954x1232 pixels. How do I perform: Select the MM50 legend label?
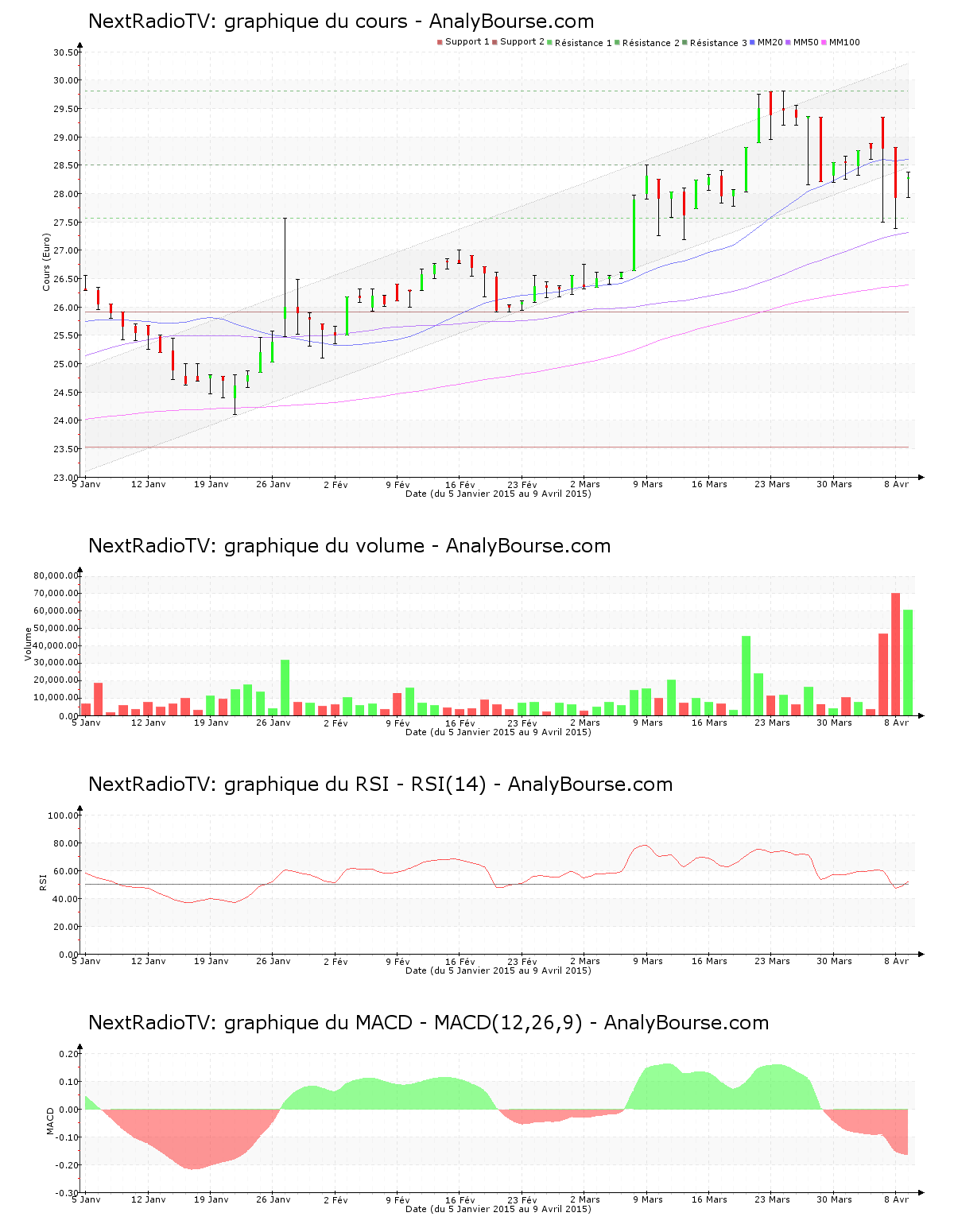pos(806,42)
